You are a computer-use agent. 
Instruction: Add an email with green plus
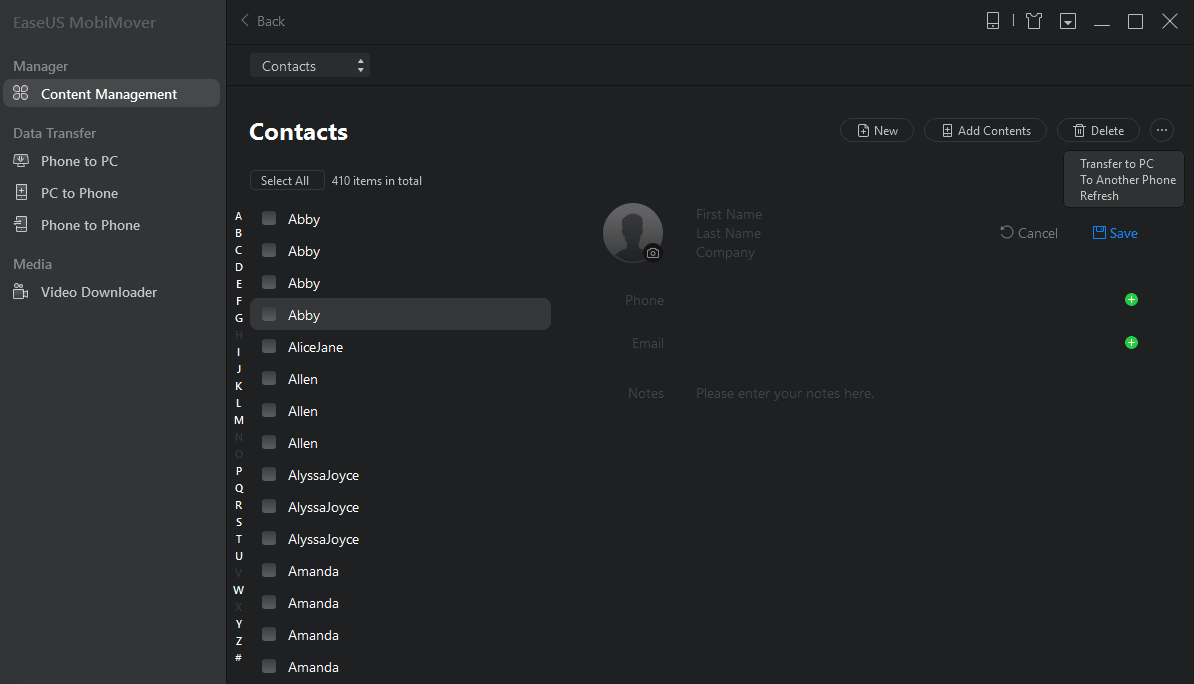click(x=1131, y=343)
